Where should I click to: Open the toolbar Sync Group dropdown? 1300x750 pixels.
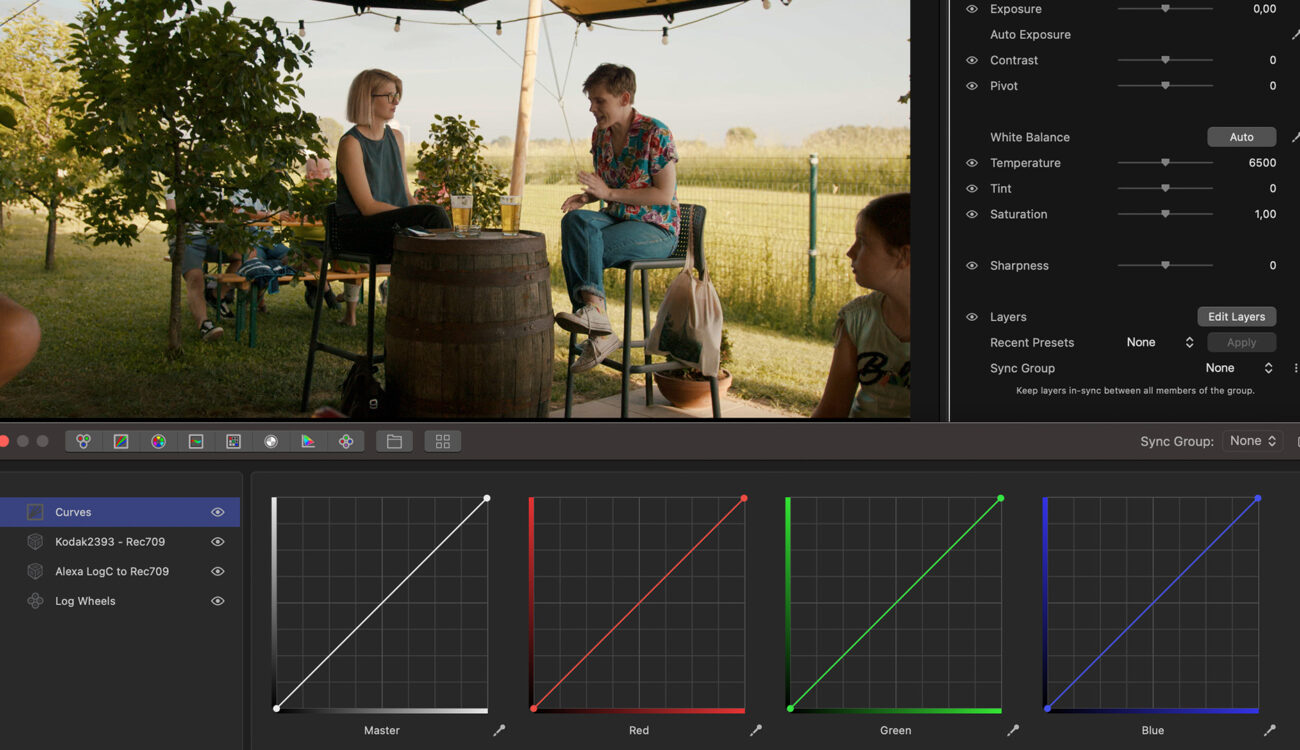(1253, 441)
